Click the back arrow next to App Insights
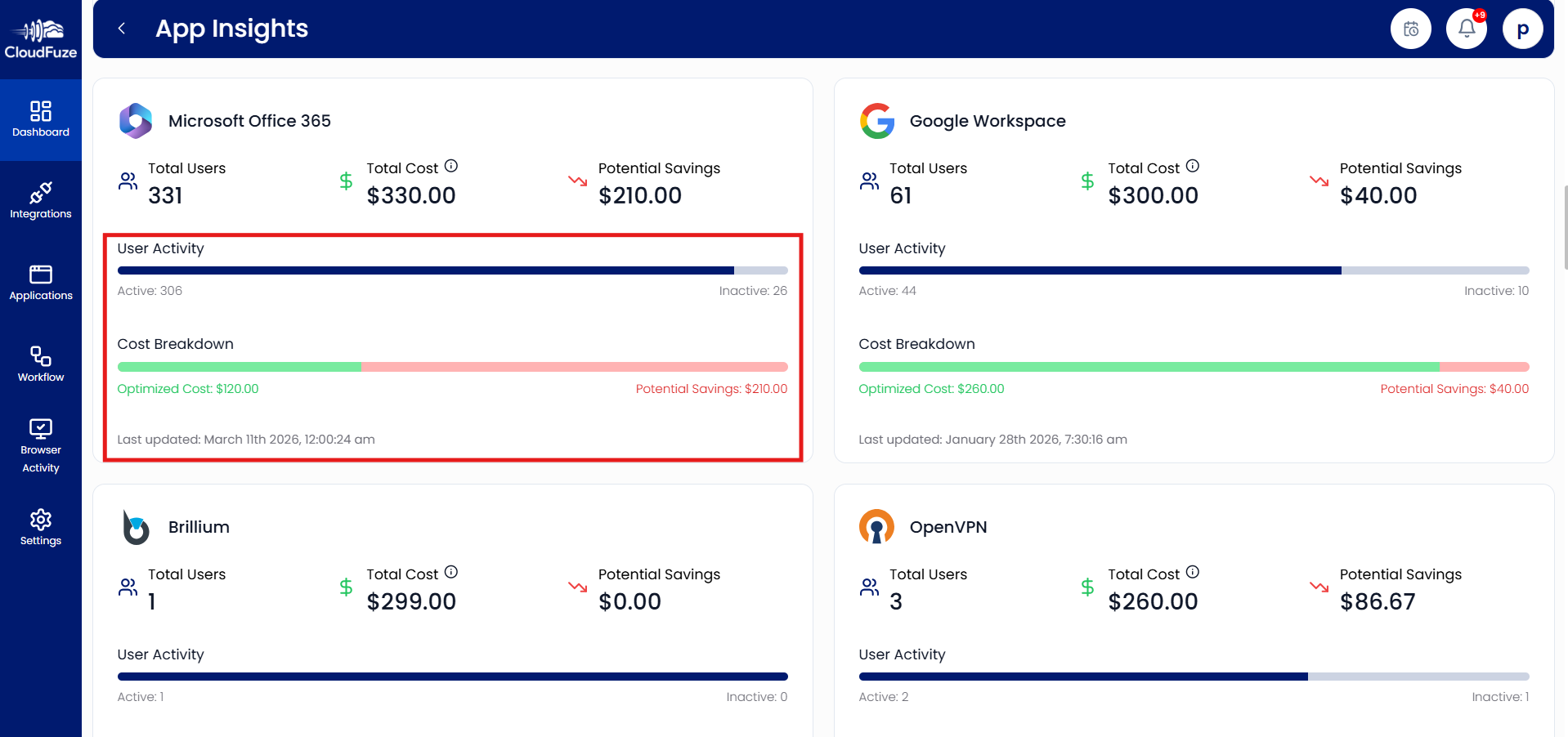The width and height of the screenshot is (1568, 737). 121,28
